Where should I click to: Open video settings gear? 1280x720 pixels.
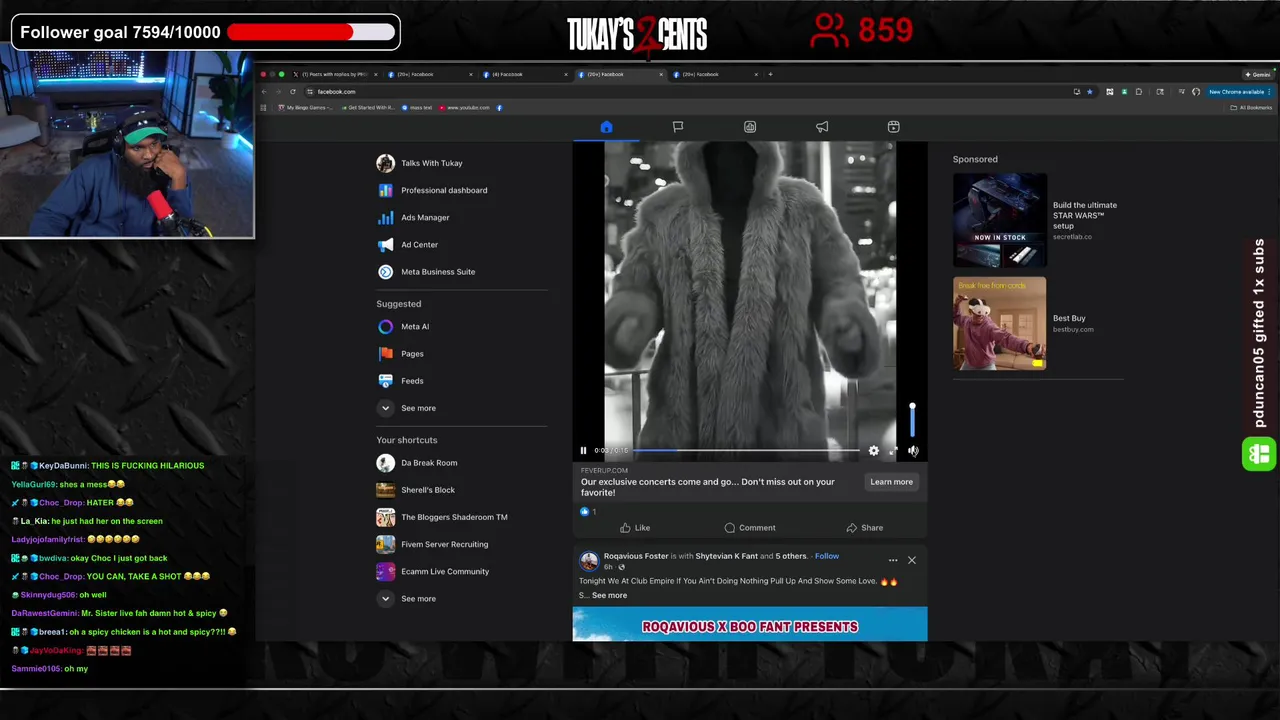pyautogui.click(x=874, y=451)
